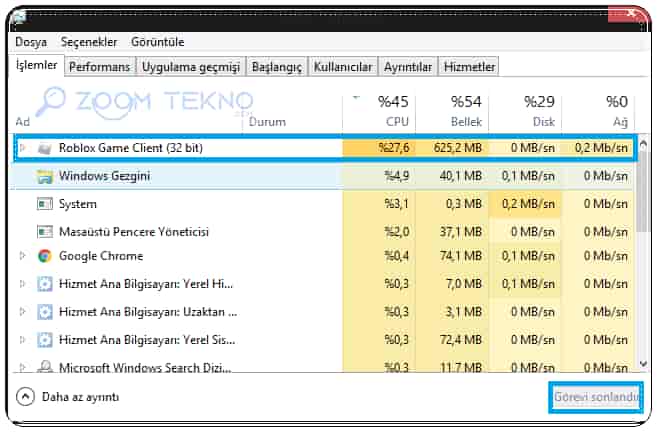Viewport: 657px width, 432px height.
Task: Select Masaüstü Pencere Yöneticisi process name
Action: click(134, 232)
